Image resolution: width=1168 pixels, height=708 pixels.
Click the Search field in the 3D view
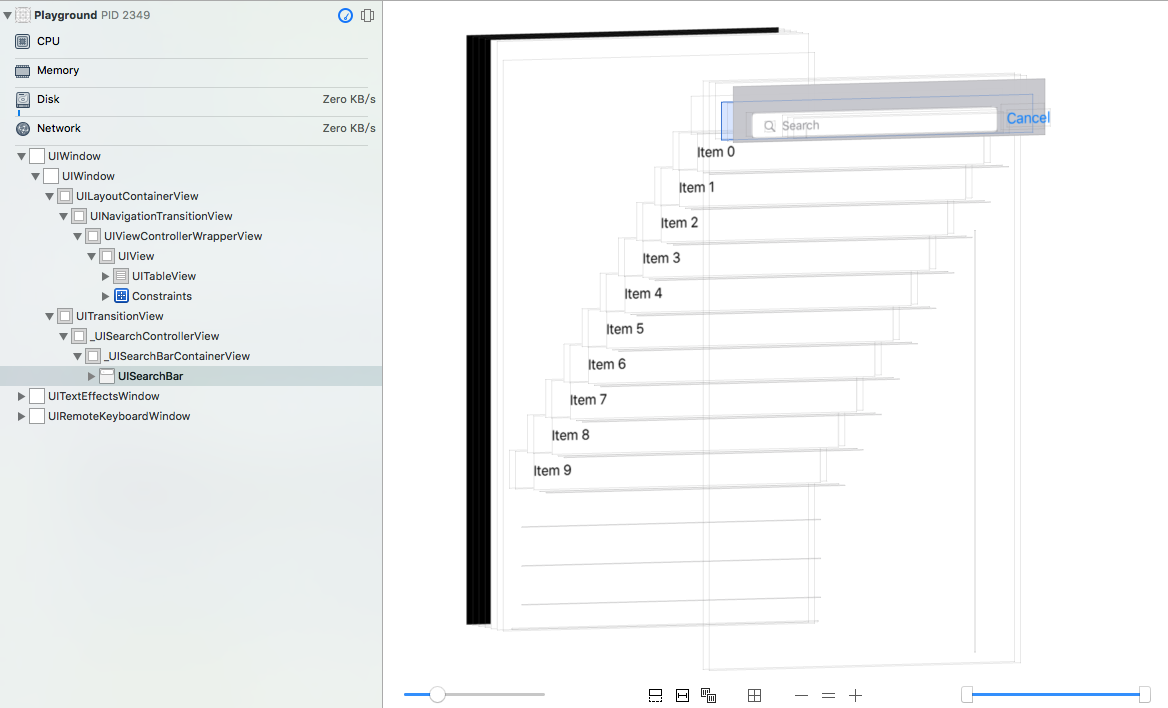(x=875, y=124)
